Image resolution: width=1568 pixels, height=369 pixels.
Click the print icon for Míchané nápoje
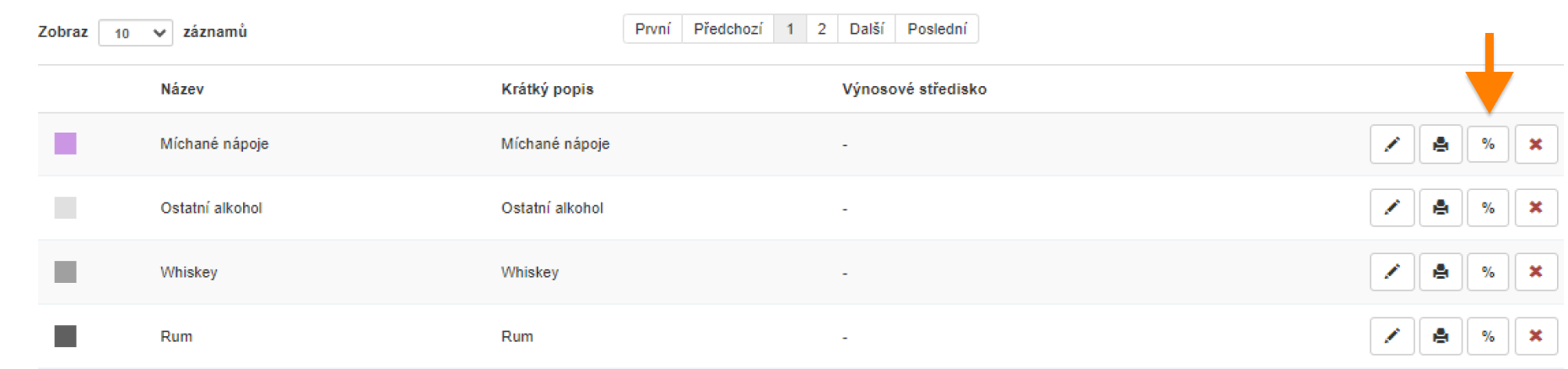point(1440,144)
